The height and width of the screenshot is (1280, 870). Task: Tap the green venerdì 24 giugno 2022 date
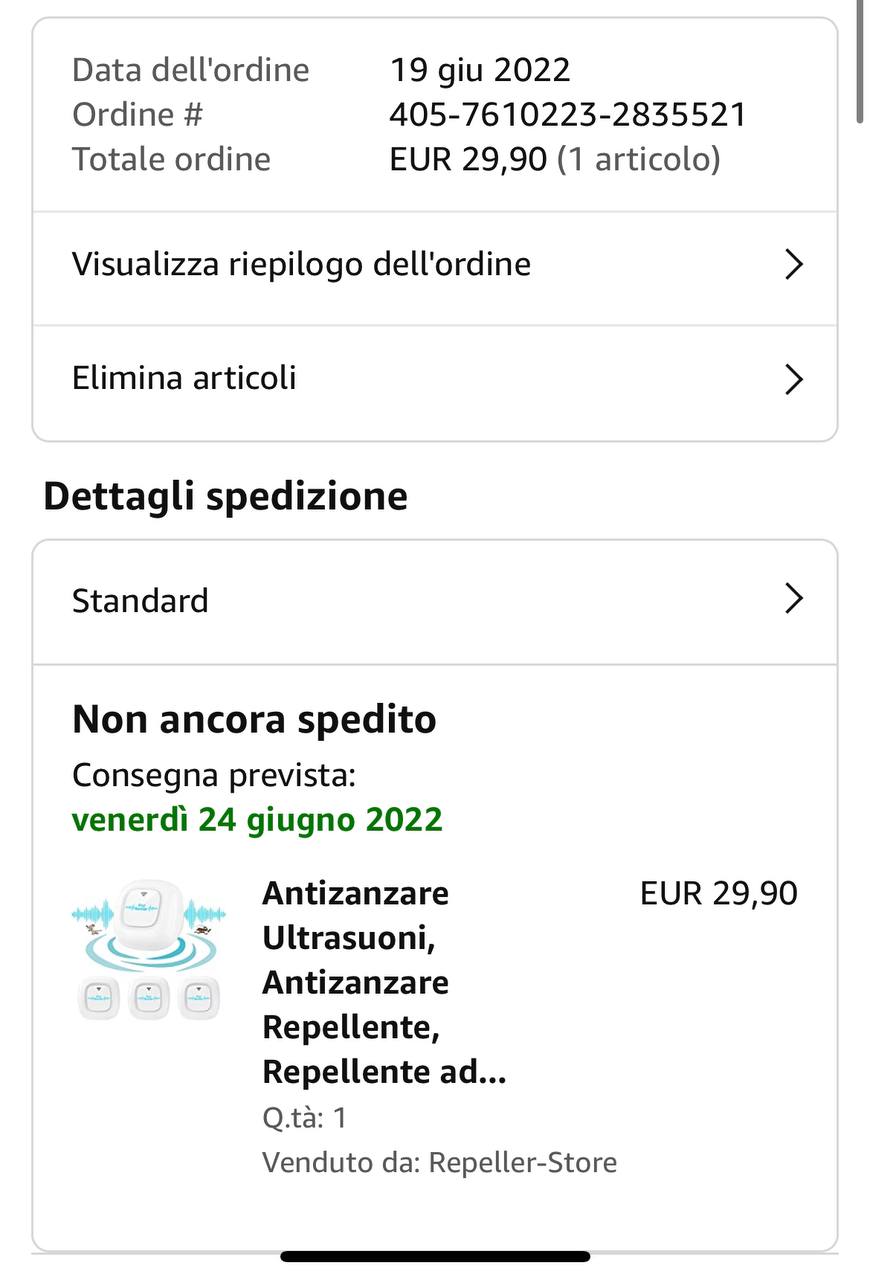[257, 820]
